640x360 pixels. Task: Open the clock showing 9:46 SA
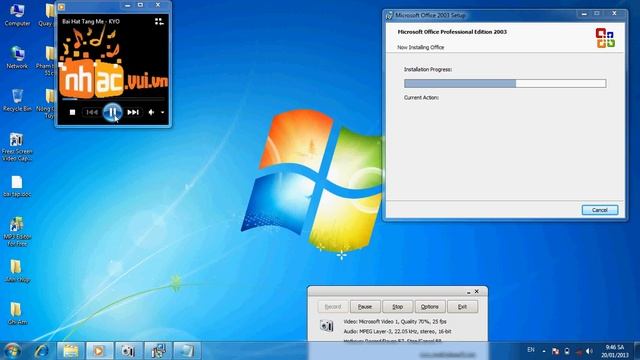614,351
